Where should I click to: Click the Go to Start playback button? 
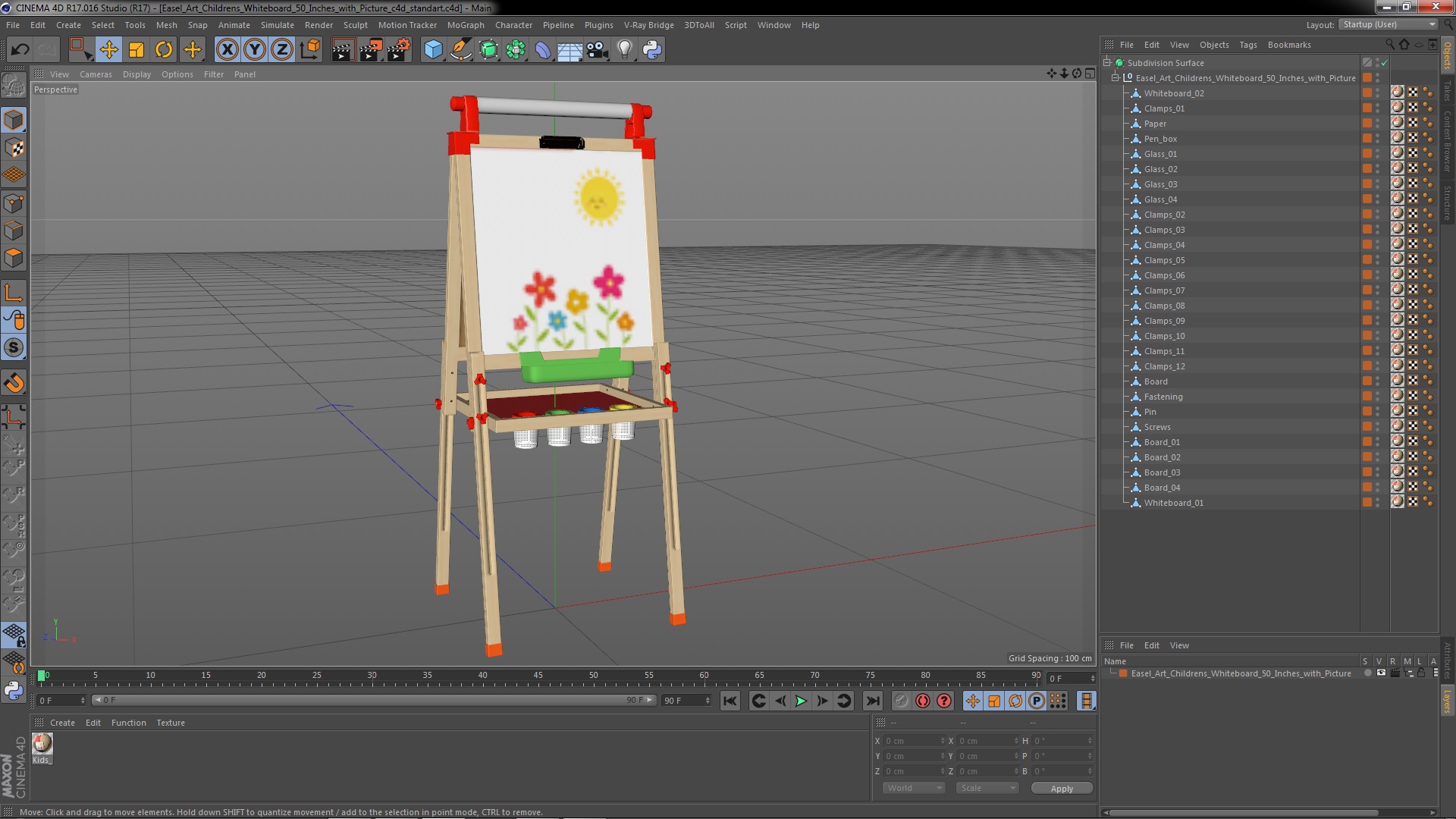pyautogui.click(x=730, y=701)
